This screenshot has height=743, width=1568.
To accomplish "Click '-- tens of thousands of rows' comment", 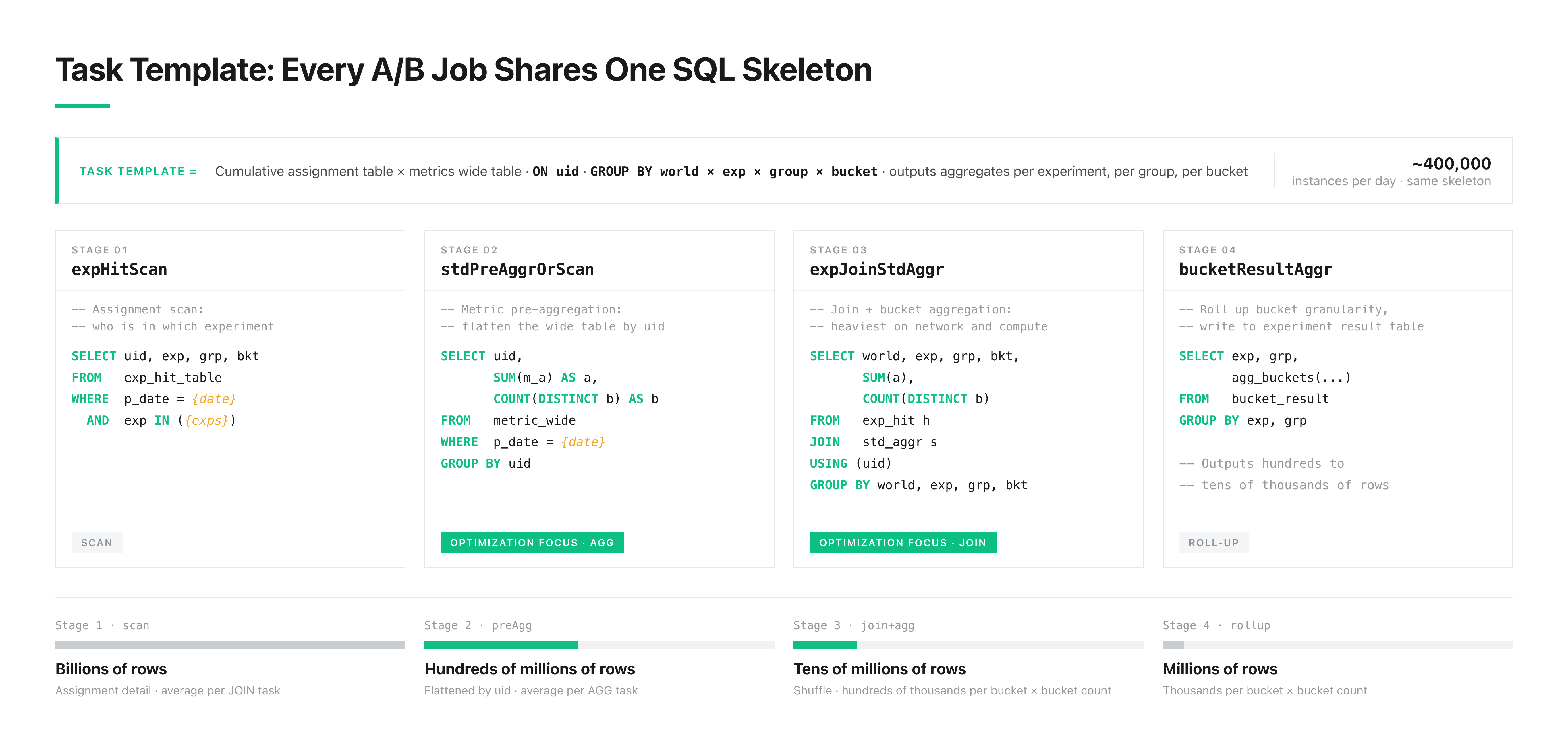I will pyautogui.click(x=1284, y=485).
